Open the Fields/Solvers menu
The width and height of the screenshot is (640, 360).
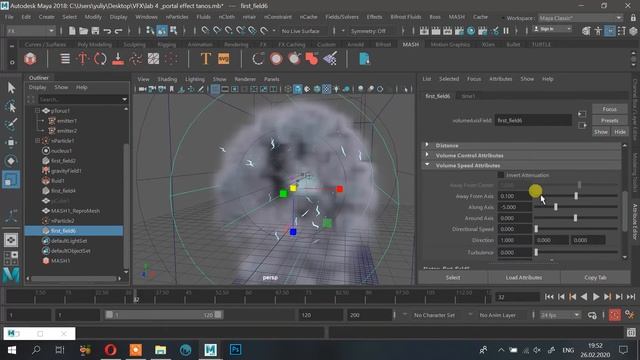tap(342, 17)
